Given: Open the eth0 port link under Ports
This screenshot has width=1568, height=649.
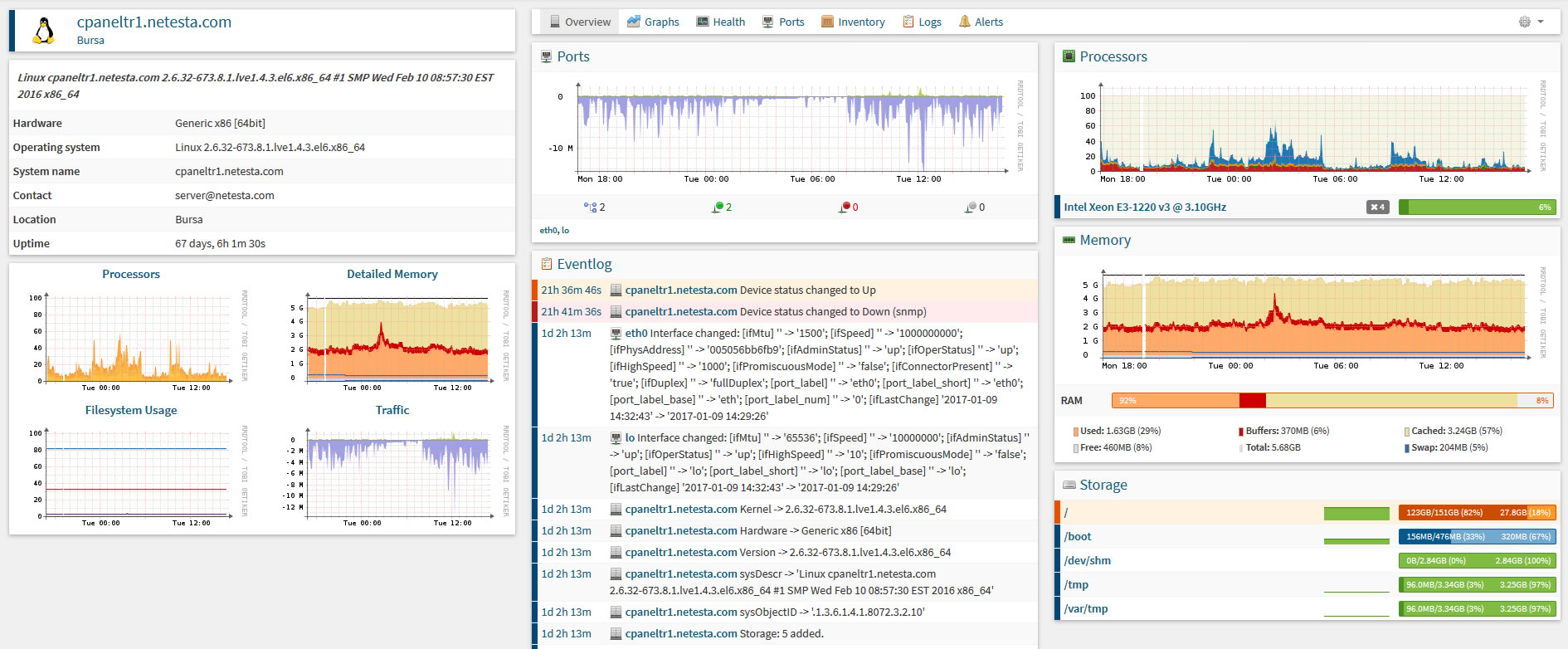Looking at the screenshot, I should click(548, 231).
